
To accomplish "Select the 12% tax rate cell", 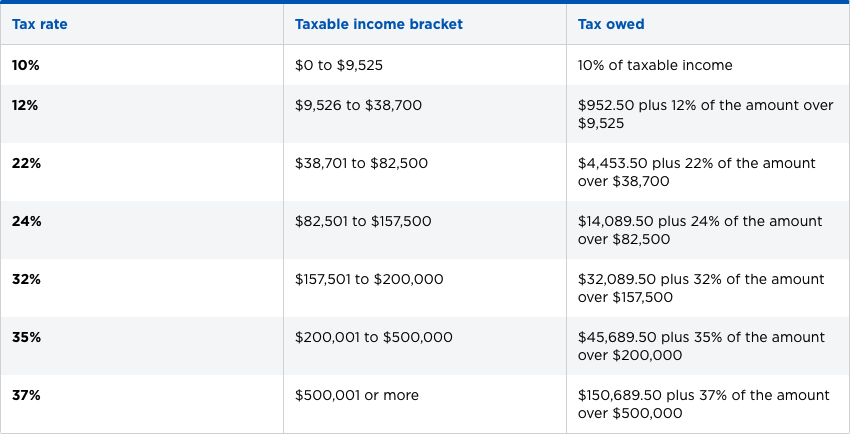I will [25, 105].
